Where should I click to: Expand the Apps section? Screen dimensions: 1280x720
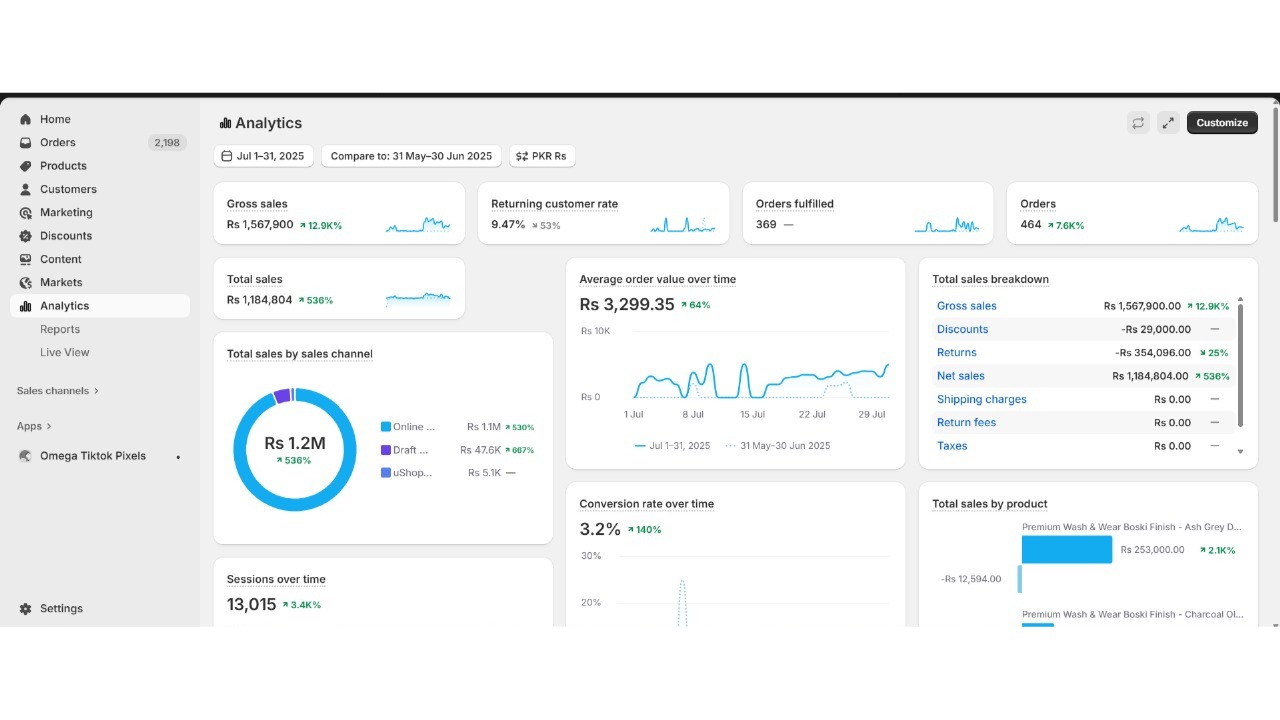click(x=34, y=426)
